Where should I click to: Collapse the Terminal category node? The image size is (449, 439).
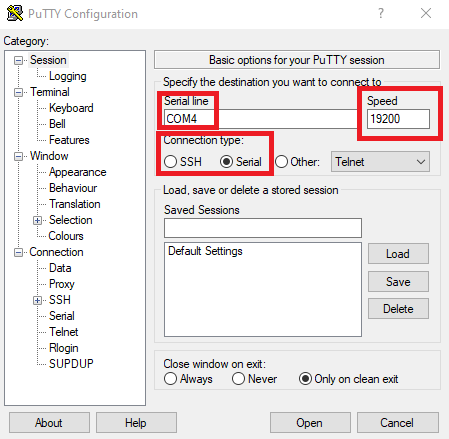point(18,92)
